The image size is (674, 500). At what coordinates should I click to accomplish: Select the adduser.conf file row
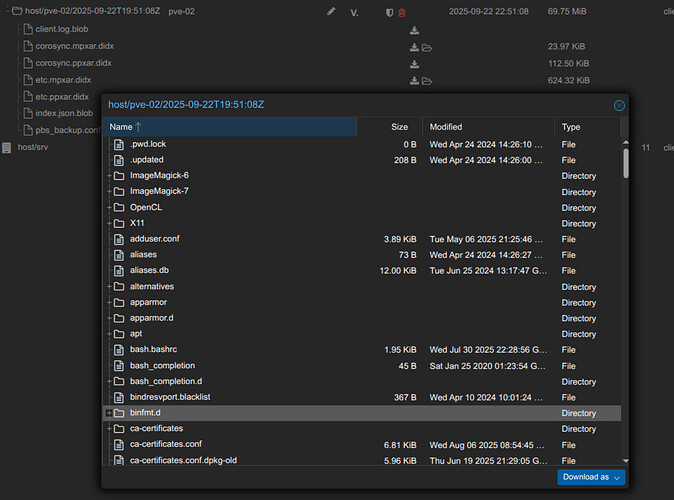(154, 239)
